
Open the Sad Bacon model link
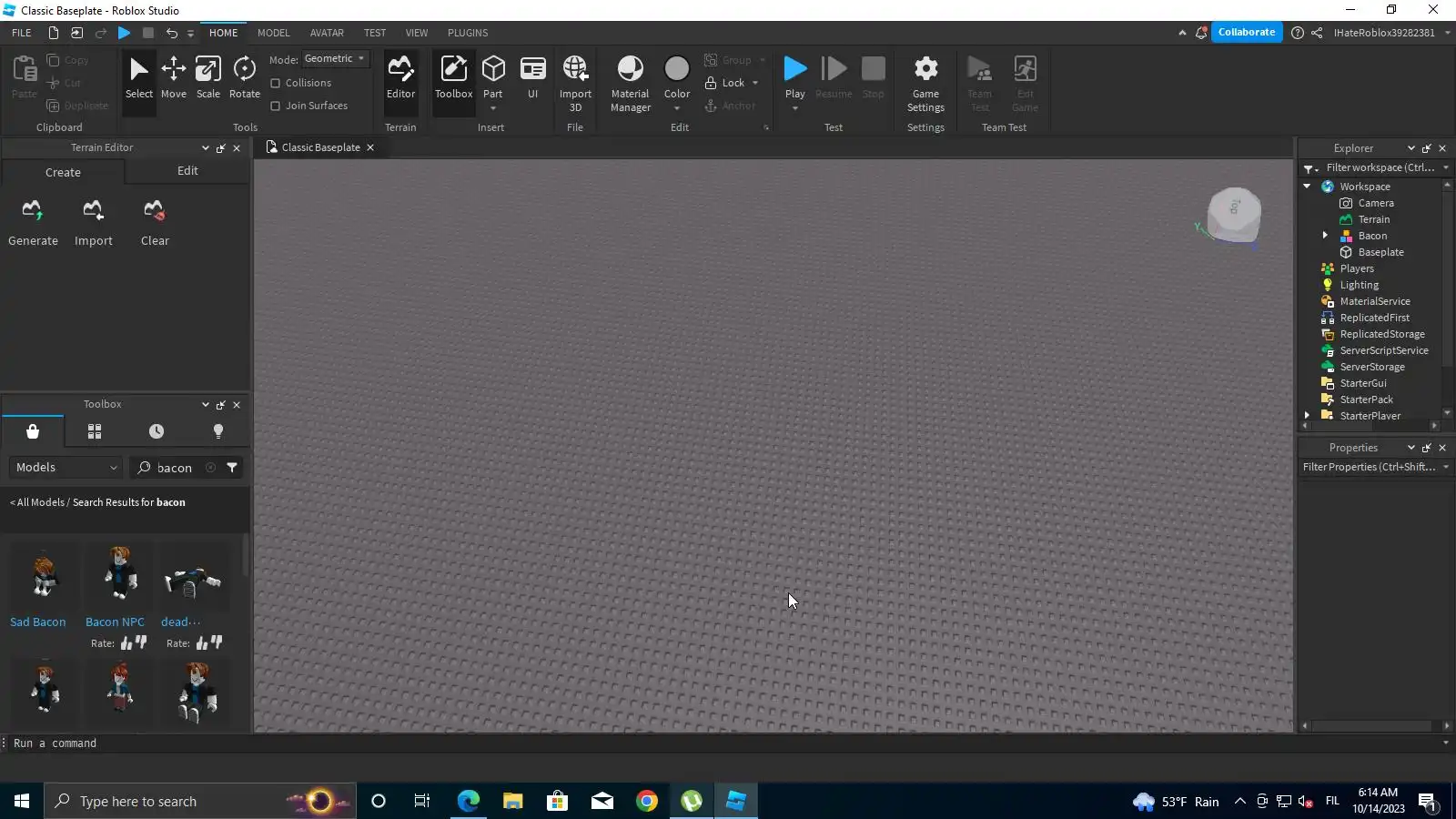click(x=37, y=622)
